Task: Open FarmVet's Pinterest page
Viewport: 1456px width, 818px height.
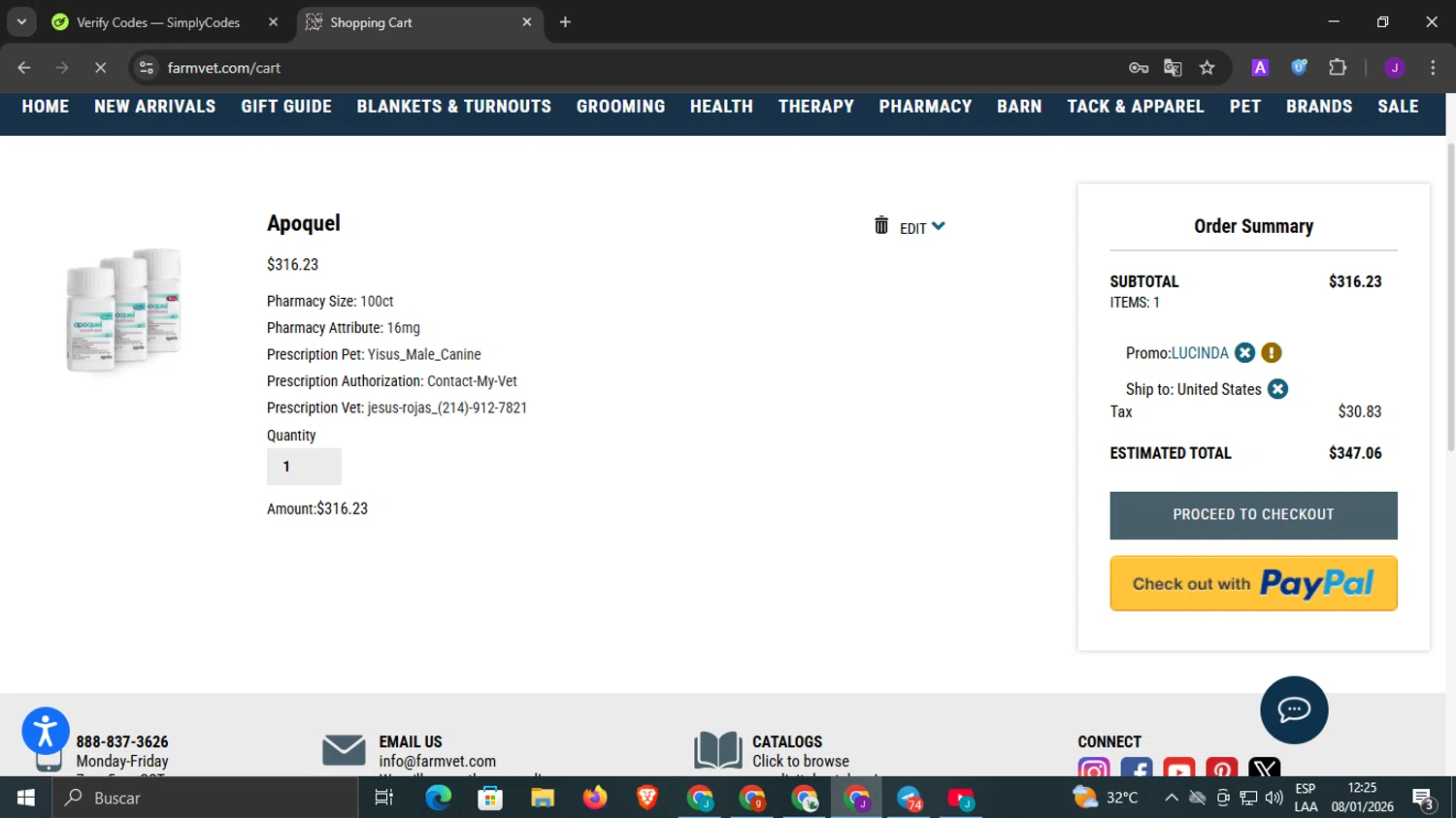Action: point(1222,767)
